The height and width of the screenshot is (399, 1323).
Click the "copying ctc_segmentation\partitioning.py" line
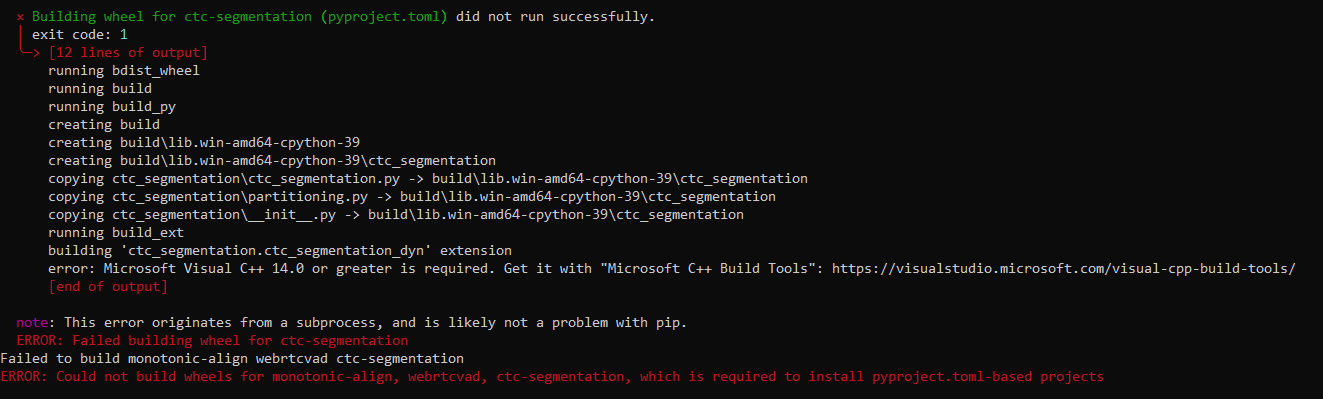412,197
